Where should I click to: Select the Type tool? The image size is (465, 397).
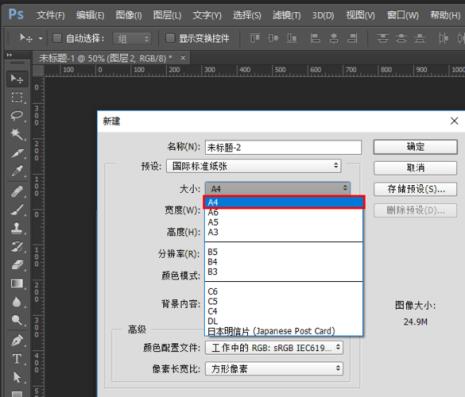click(17, 359)
